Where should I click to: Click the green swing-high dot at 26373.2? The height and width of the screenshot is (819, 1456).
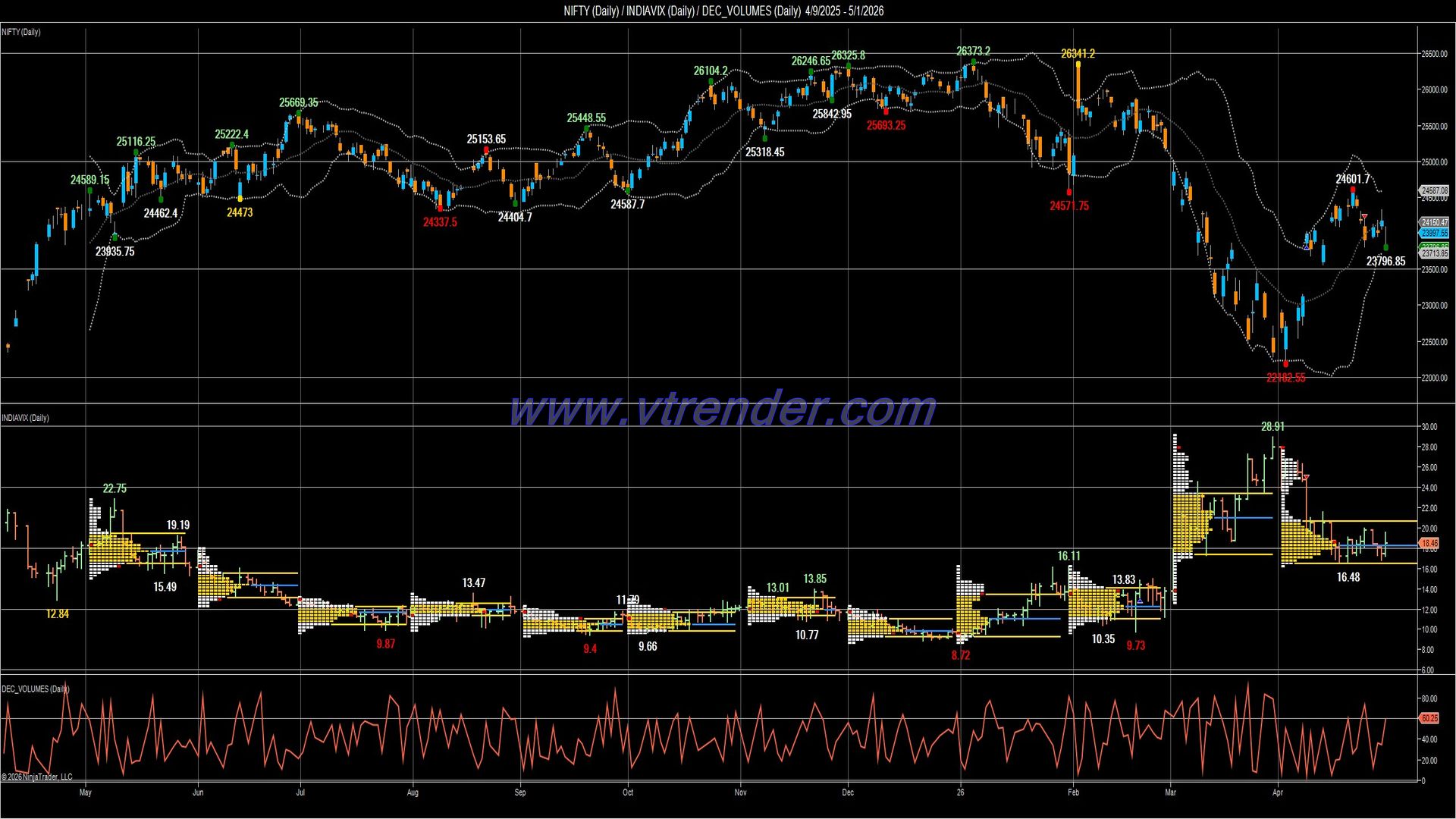click(x=973, y=62)
